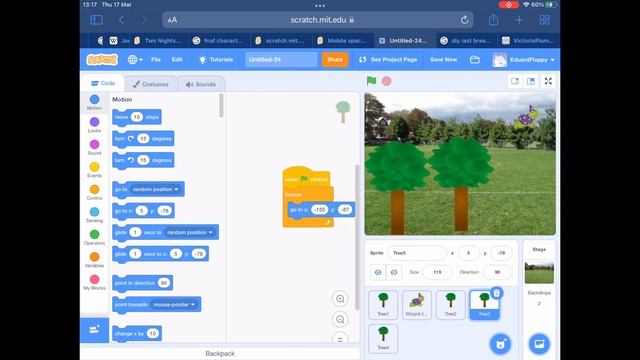The height and width of the screenshot is (360, 640).
Task: Click the Choose a Sprite button
Action: pos(500,344)
